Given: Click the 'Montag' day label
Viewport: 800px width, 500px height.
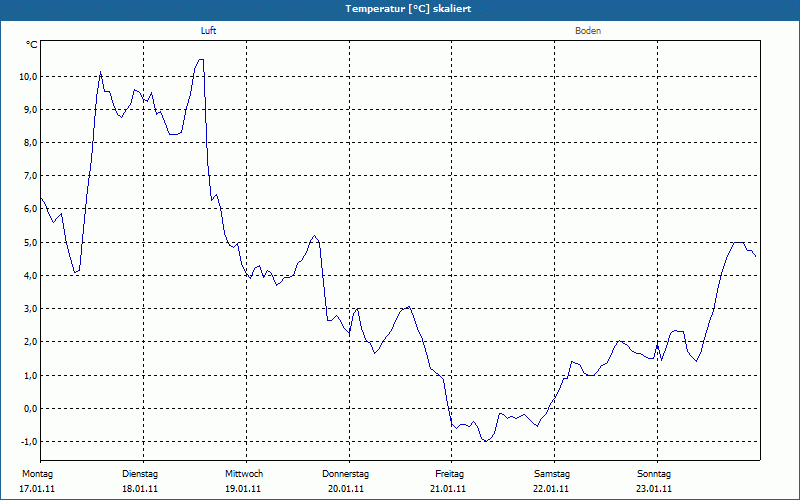Looking at the screenshot, I should point(37,474).
